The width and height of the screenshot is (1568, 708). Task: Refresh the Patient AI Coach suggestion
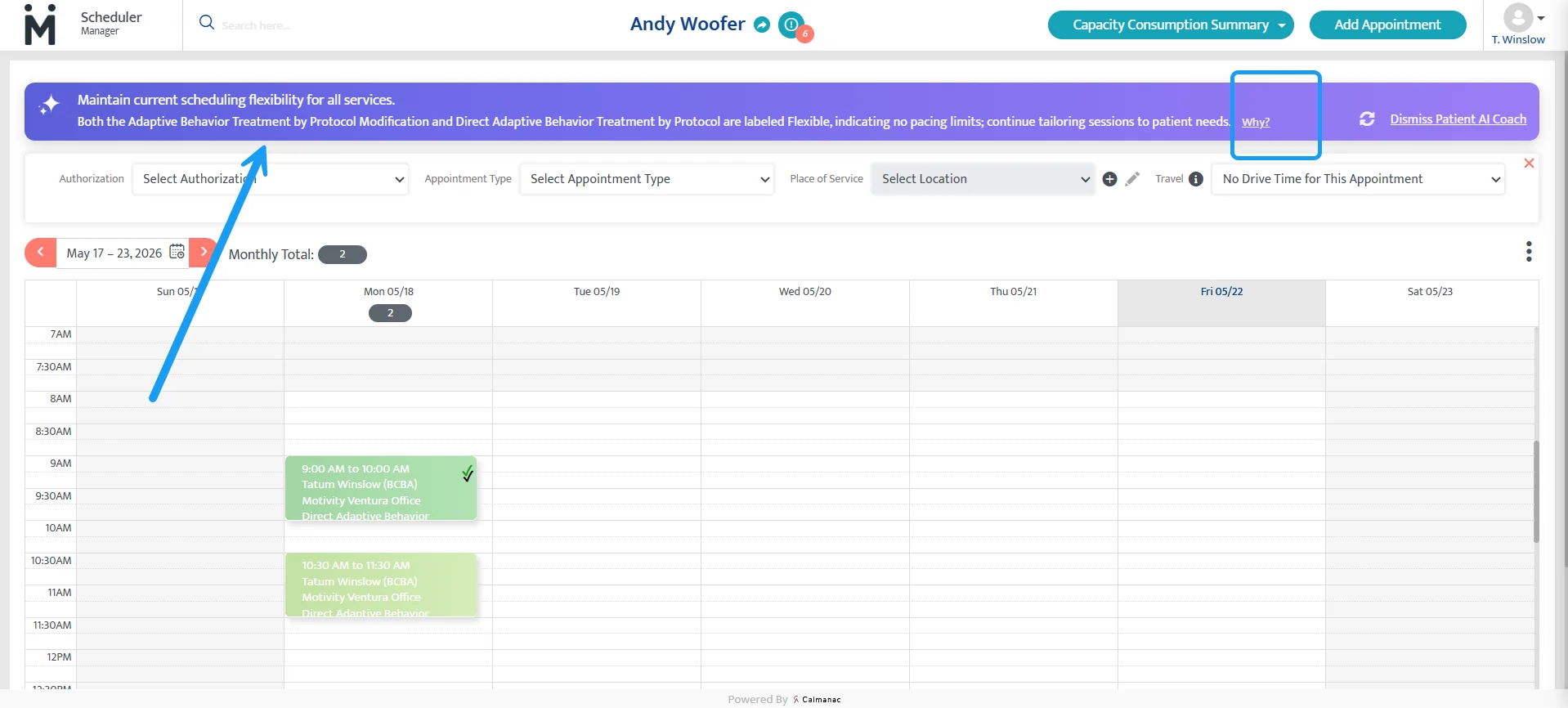(x=1367, y=119)
